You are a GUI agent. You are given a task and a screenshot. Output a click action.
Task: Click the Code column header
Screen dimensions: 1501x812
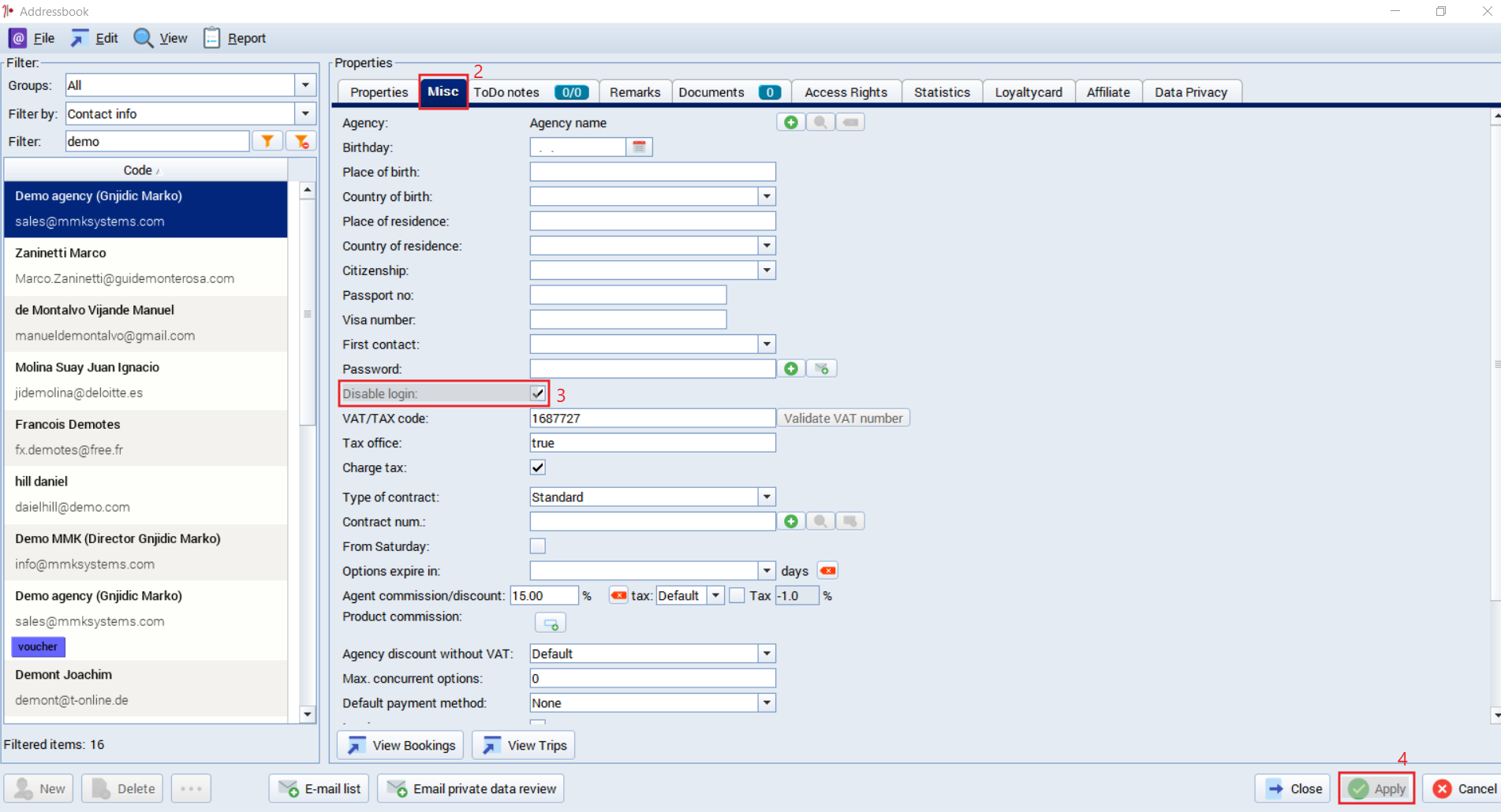(x=146, y=170)
